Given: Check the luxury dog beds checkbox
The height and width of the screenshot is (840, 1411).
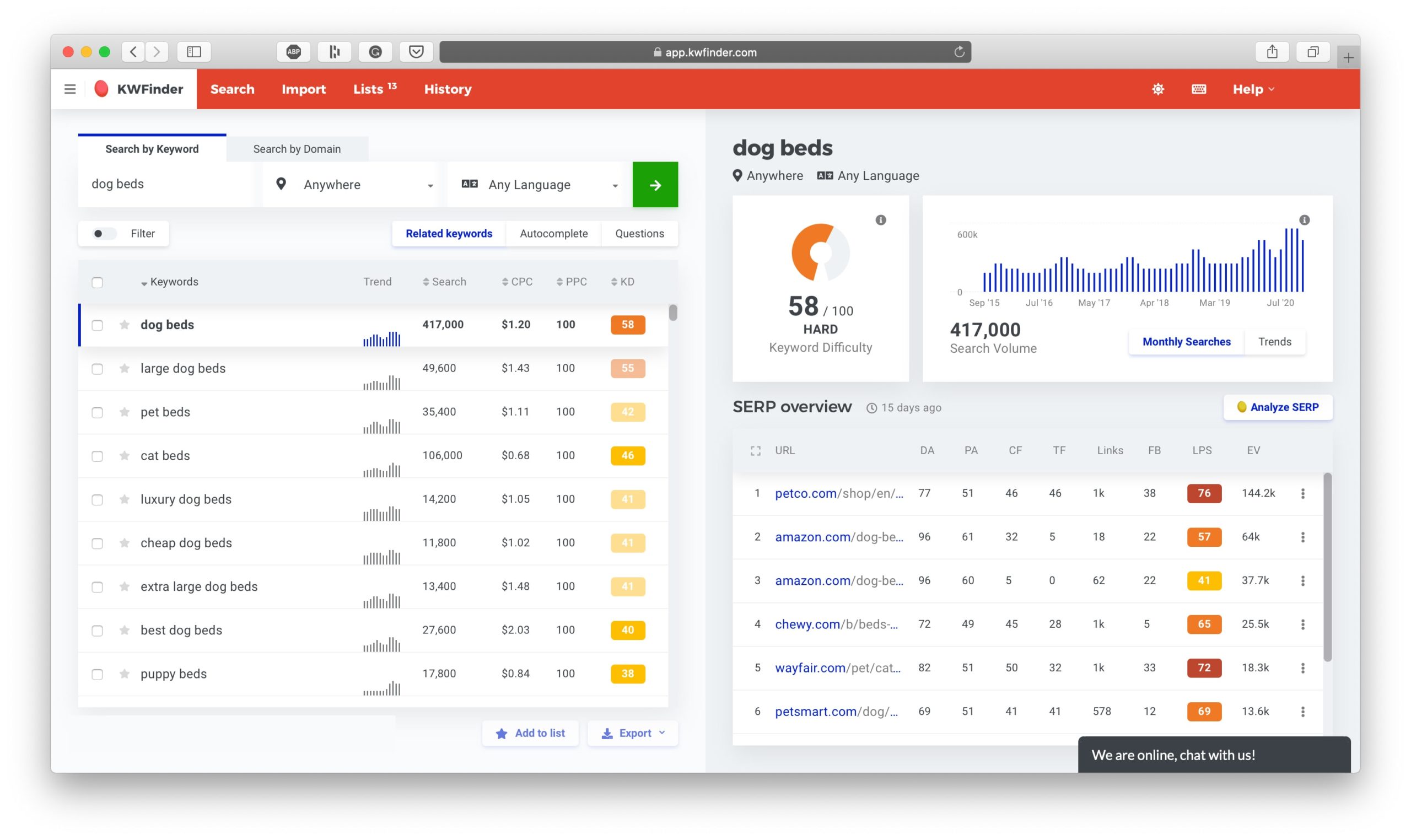Looking at the screenshot, I should coord(98,499).
